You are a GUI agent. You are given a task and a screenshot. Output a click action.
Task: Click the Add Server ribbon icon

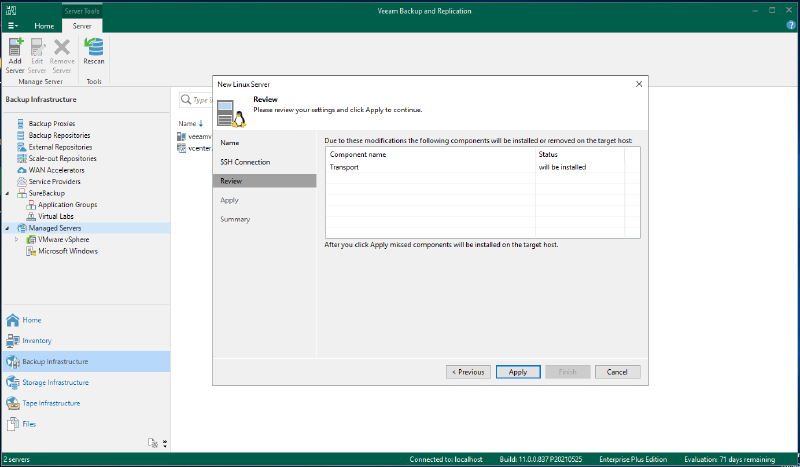coord(15,56)
